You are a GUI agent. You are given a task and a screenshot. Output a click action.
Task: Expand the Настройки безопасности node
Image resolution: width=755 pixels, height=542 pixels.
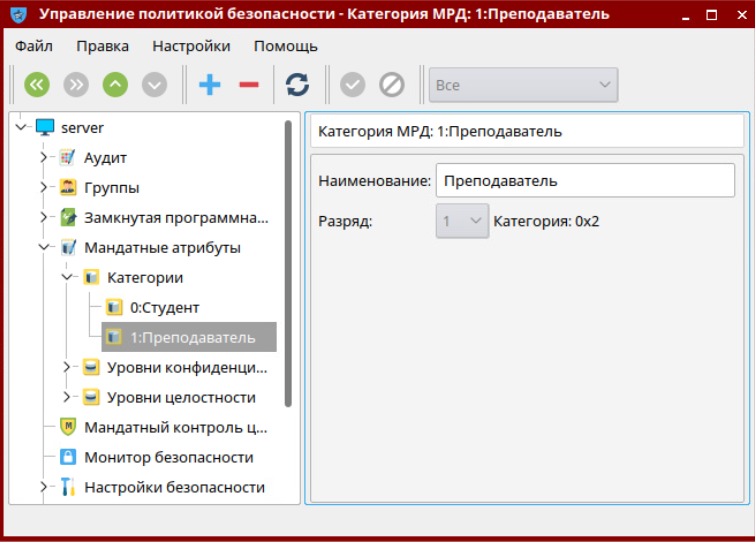coord(43,487)
